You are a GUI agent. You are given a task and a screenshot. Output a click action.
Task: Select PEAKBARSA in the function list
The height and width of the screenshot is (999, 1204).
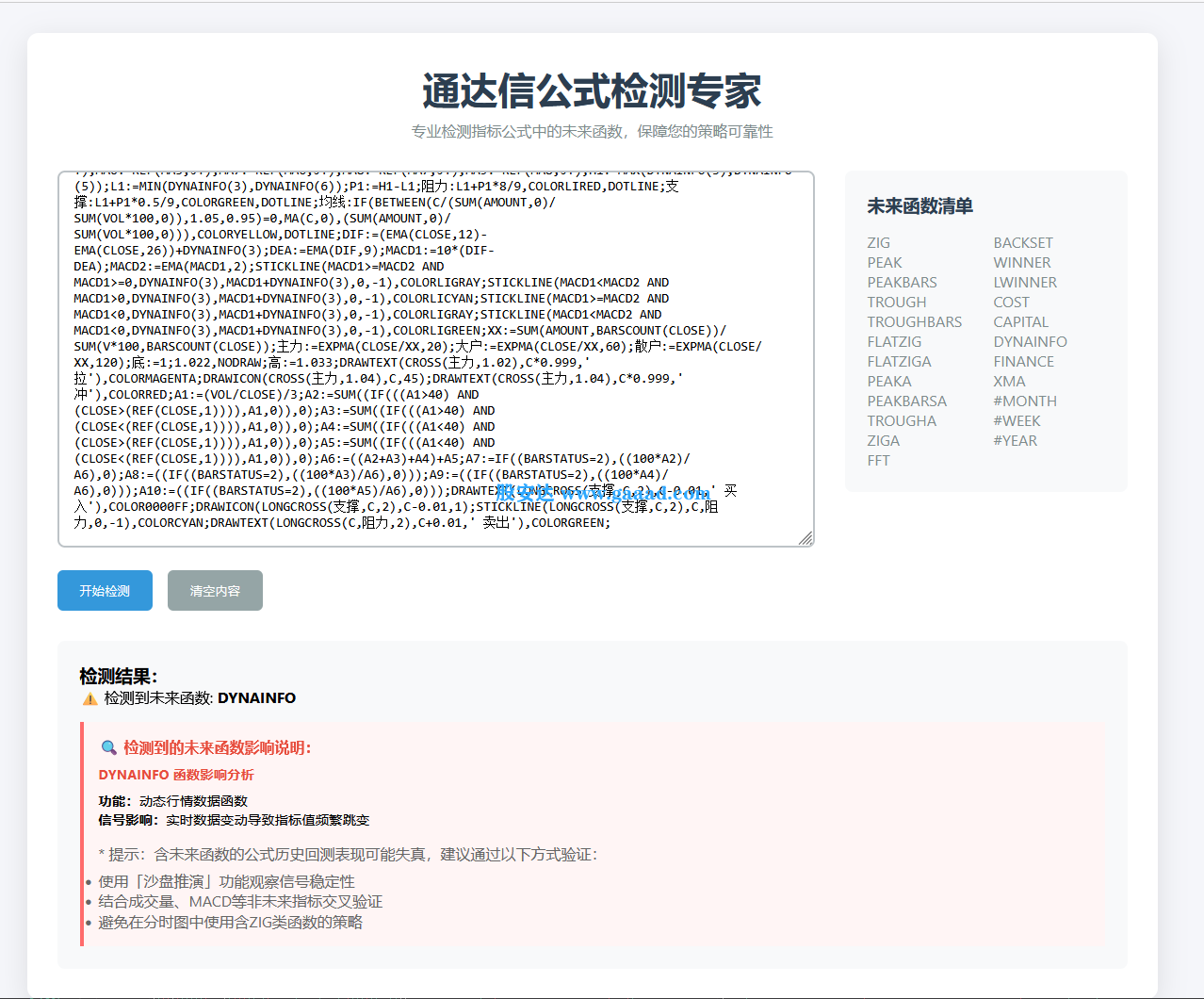click(x=907, y=401)
